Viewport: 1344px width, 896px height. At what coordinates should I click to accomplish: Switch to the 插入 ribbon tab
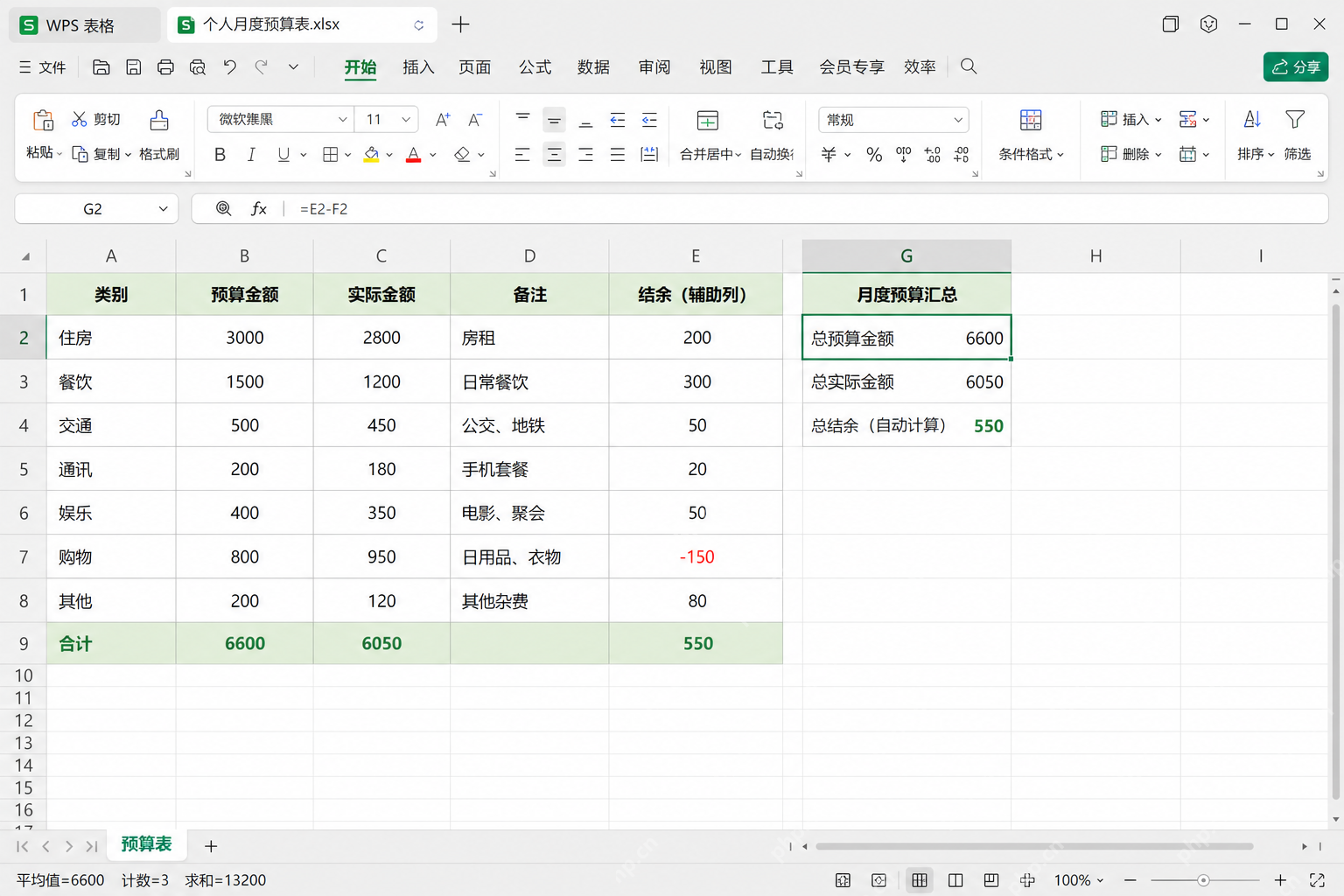[418, 67]
